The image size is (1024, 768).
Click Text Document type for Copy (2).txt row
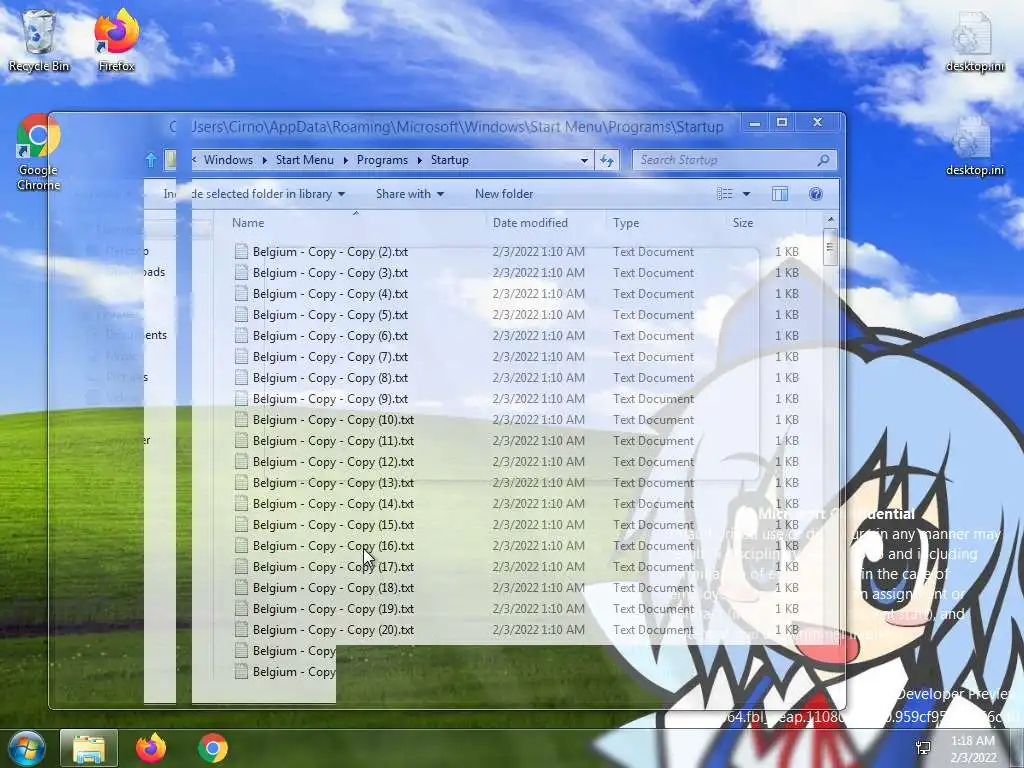click(x=653, y=251)
